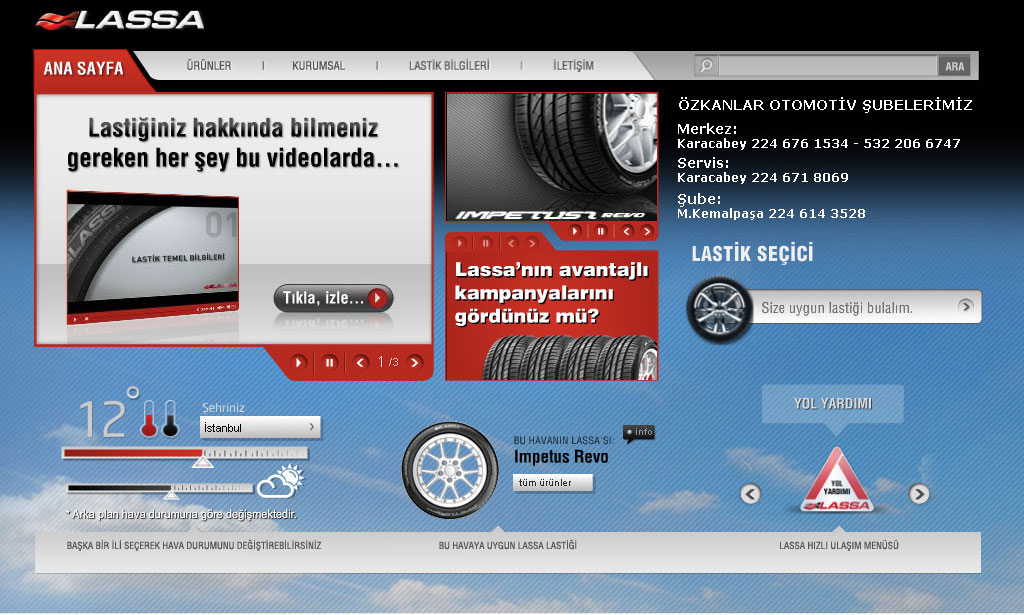Show next Impetus Revo banner slide
The height and width of the screenshot is (615, 1024).
(x=647, y=230)
